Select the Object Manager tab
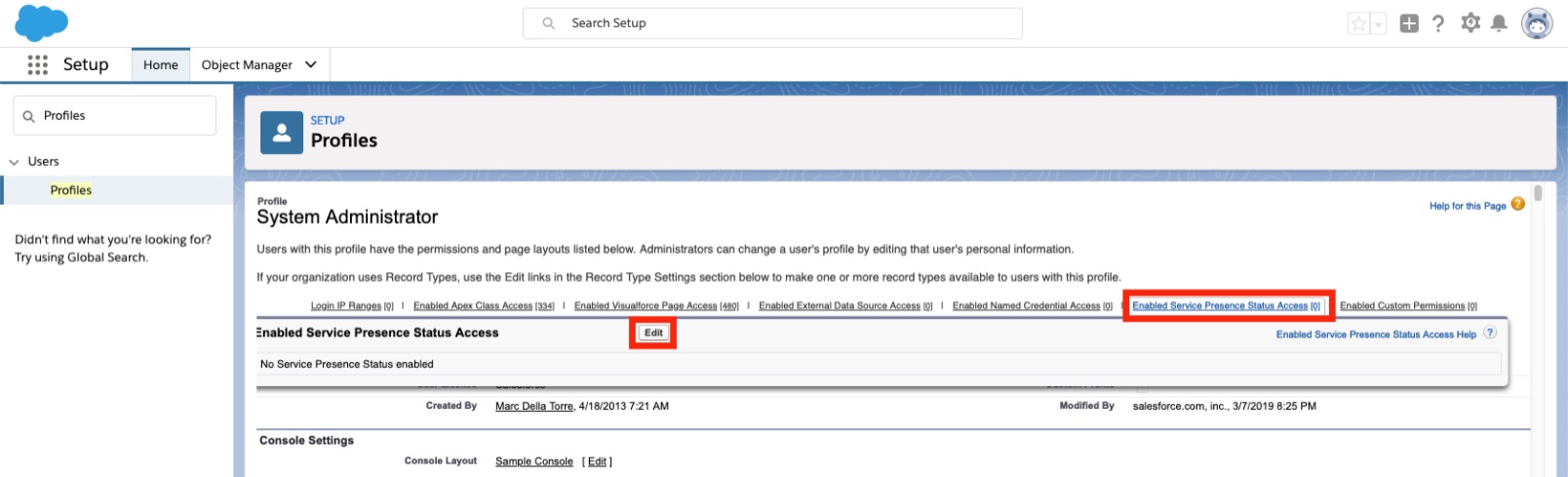Image resolution: width=1568 pixels, height=477 pixels. click(x=247, y=64)
